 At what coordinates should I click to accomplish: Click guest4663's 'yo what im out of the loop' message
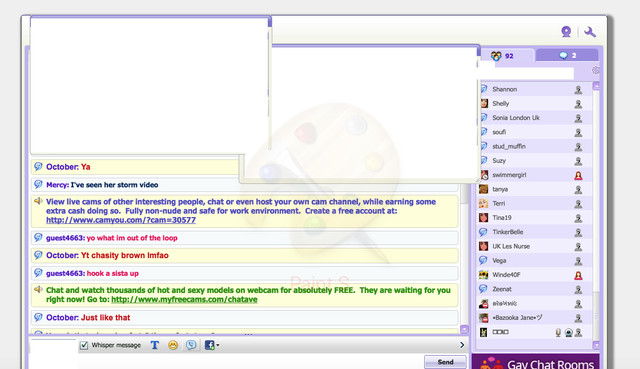(244, 238)
